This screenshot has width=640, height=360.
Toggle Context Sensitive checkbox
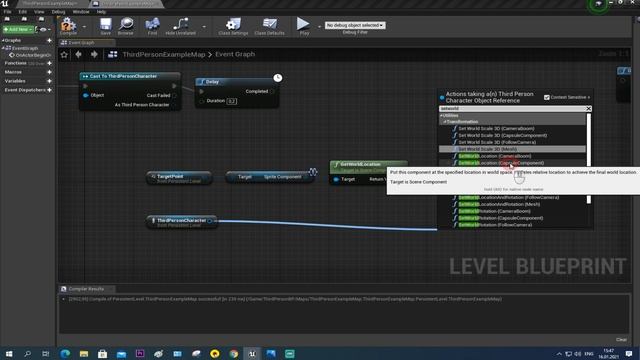click(547, 97)
